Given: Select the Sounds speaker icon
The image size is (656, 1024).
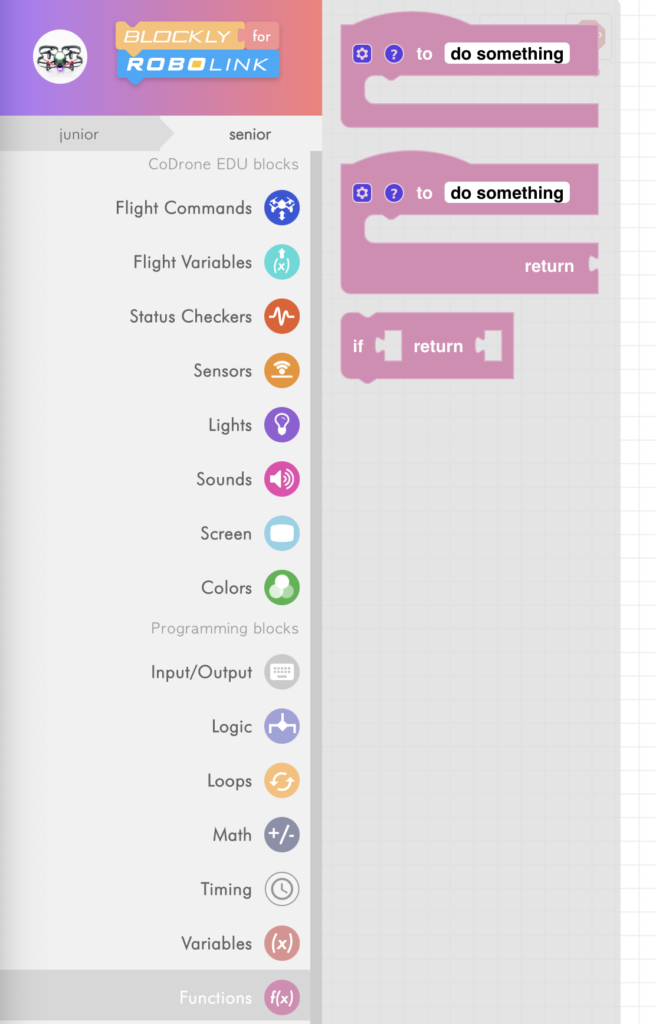Looking at the screenshot, I should [282, 479].
